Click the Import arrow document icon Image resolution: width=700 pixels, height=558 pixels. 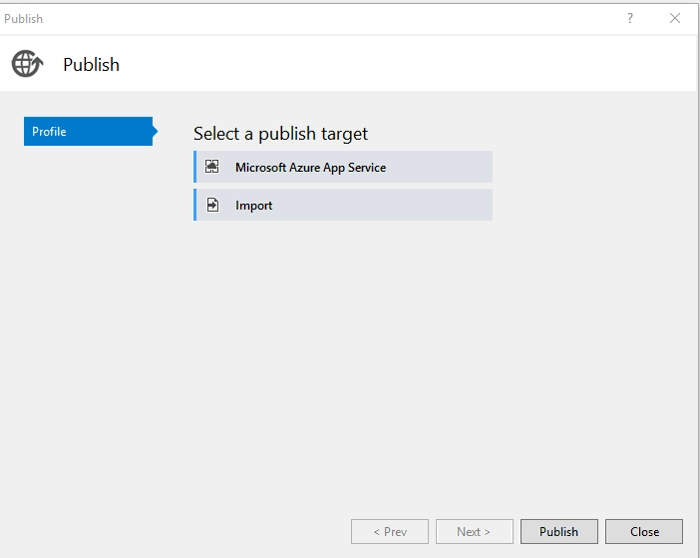pos(212,205)
